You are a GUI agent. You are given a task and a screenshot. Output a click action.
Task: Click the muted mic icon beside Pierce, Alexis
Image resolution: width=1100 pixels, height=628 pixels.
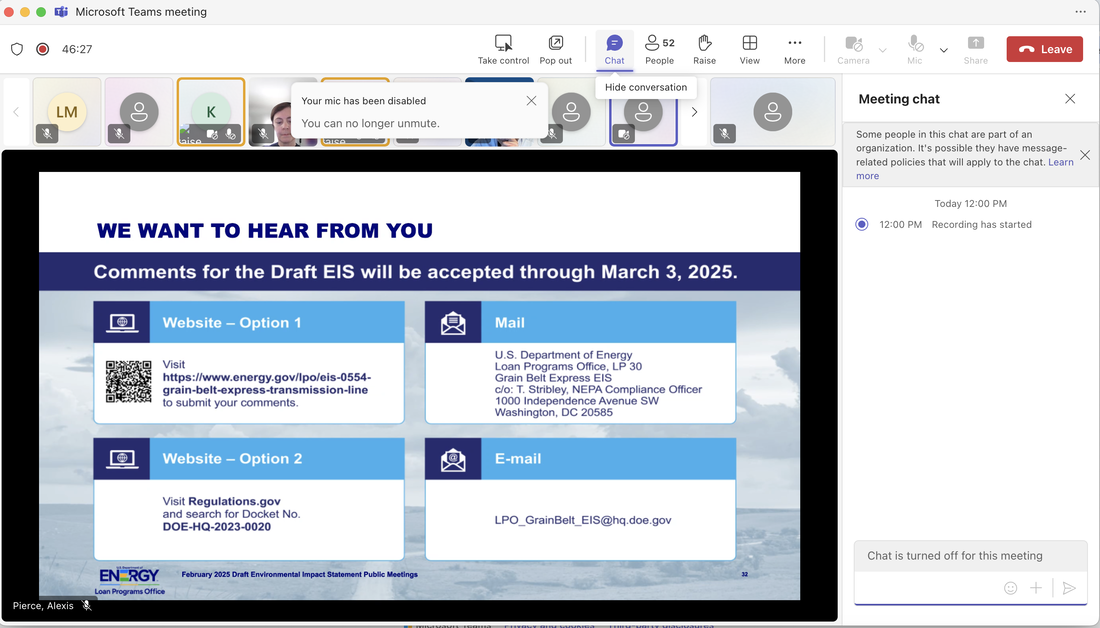(x=87, y=606)
